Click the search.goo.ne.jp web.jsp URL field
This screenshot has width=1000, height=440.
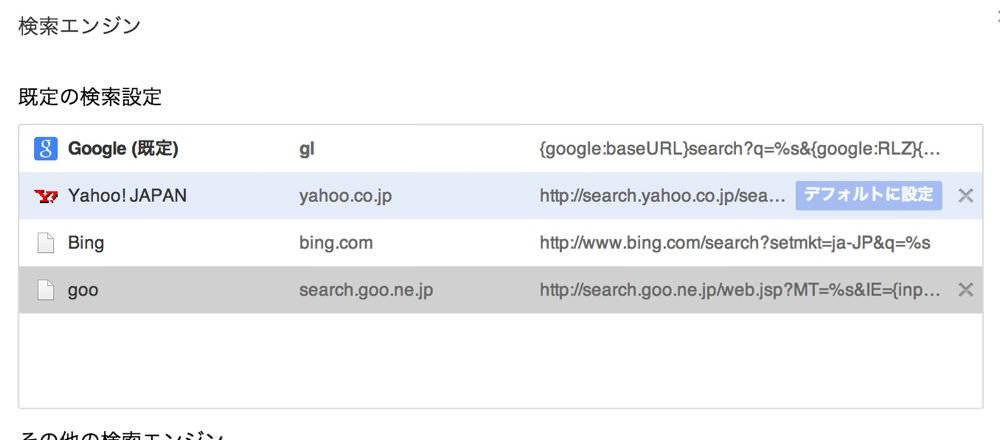coord(740,291)
